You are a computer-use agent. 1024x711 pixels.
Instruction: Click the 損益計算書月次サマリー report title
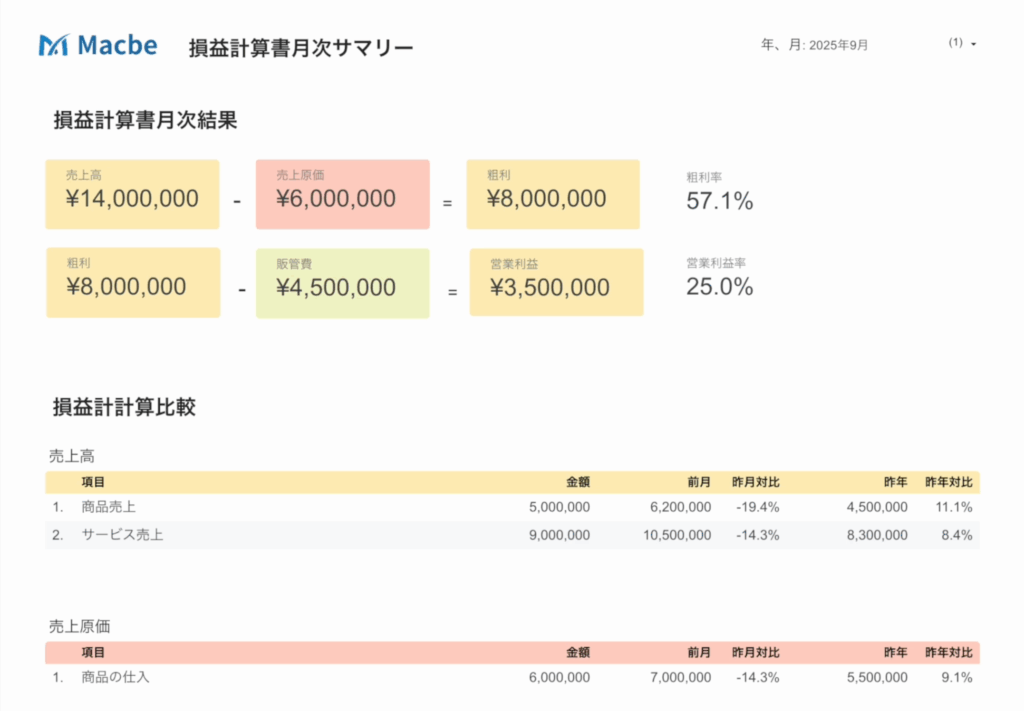pyautogui.click(x=300, y=47)
